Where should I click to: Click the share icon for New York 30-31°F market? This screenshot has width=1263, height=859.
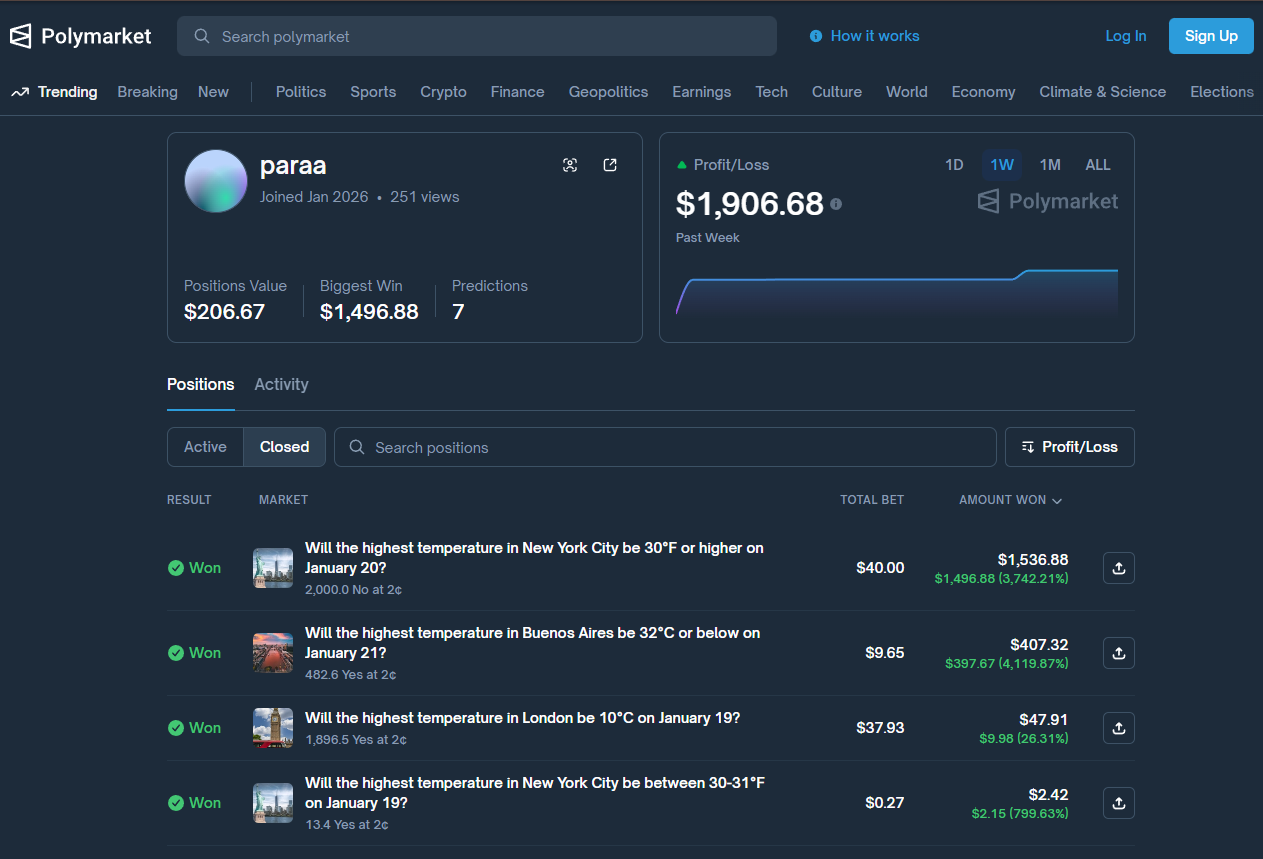[x=1118, y=803]
